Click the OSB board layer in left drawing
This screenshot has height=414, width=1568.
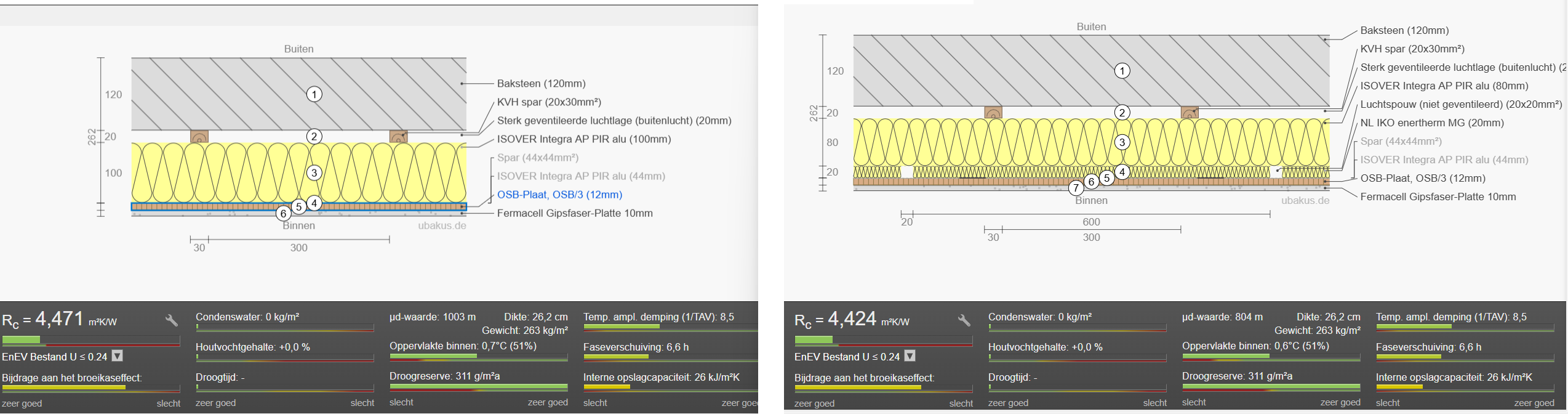point(299,207)
